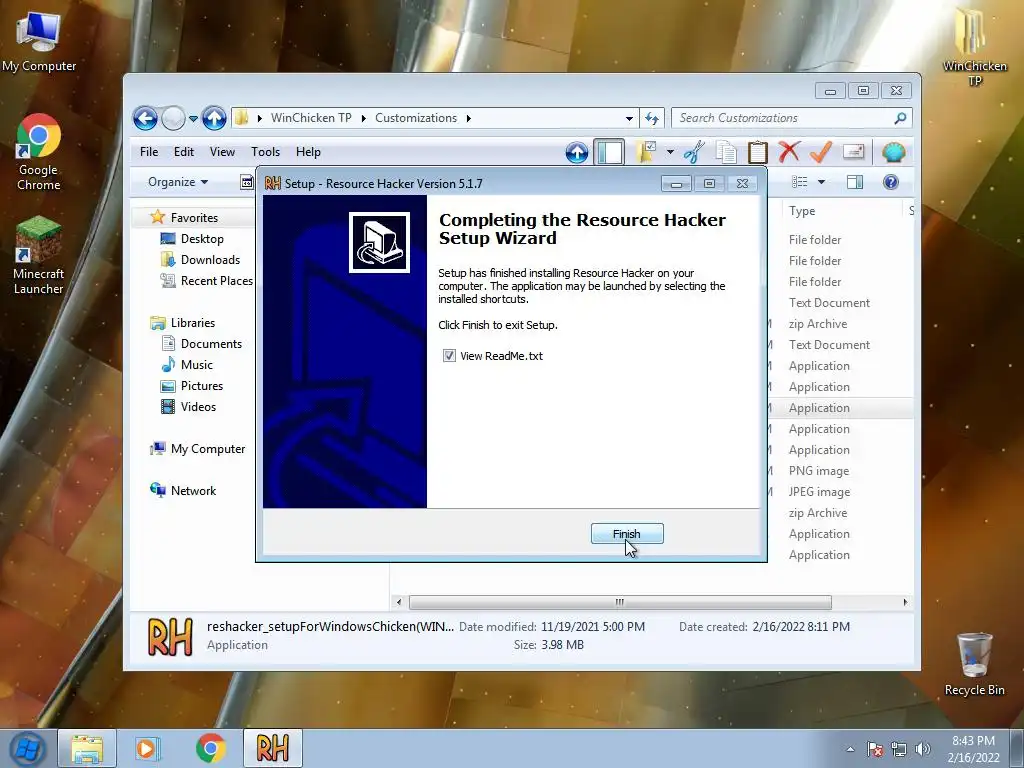Screen dimensions: 1024x768
Task: Open the View menu
Action: tap(222, 152)
